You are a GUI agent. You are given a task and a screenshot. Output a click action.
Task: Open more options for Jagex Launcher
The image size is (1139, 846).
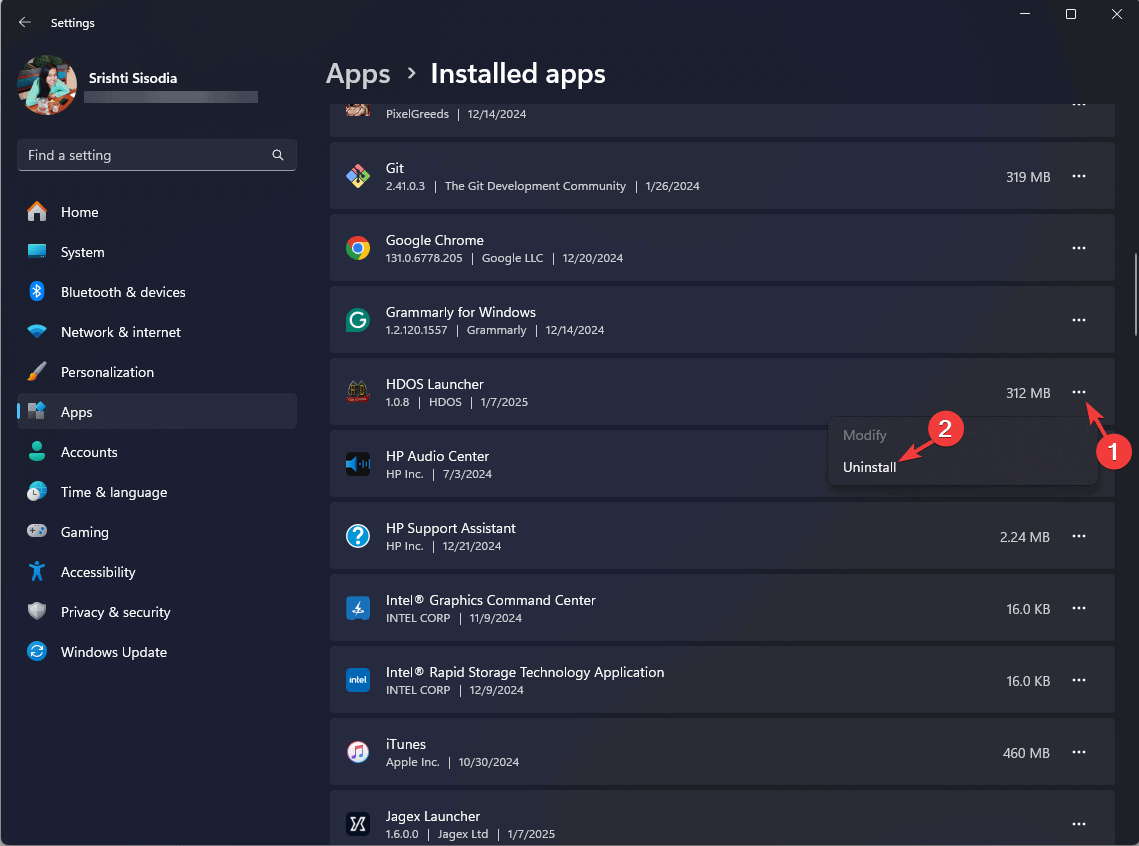1079,824
